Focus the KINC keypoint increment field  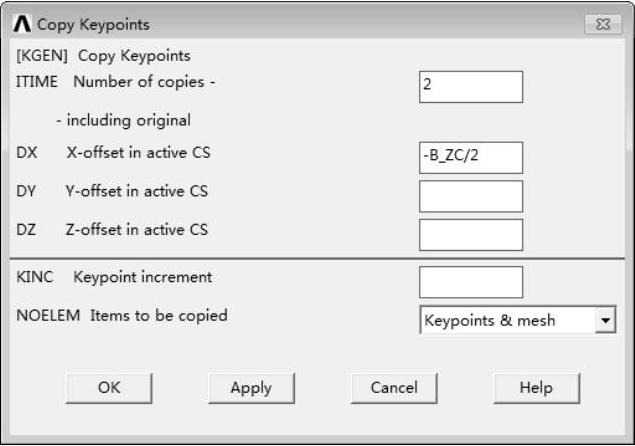pos(470,282)
